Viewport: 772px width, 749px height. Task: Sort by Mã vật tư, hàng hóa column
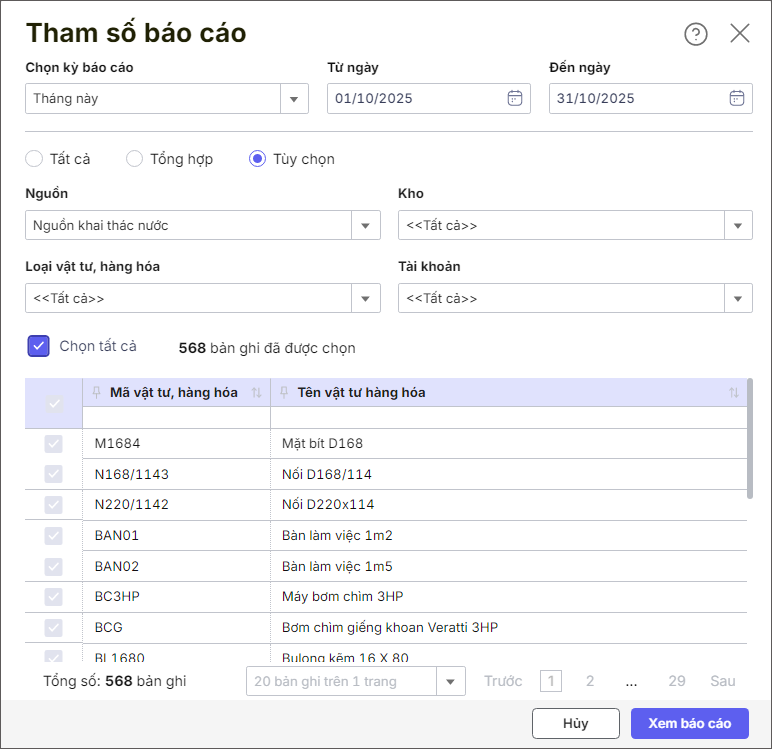coord(256,393)
